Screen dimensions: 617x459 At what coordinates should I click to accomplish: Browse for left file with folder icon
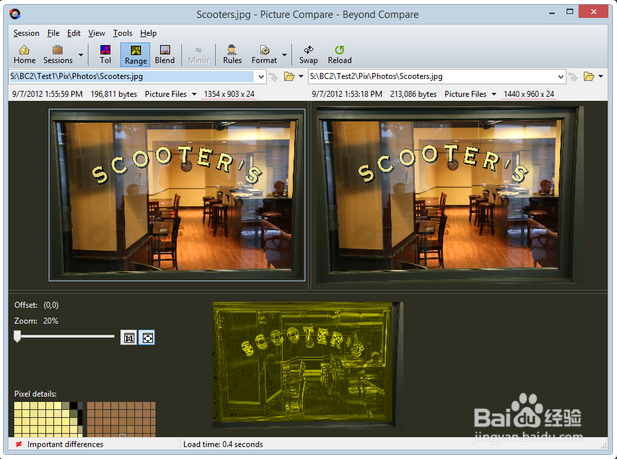tap(289, 76)
